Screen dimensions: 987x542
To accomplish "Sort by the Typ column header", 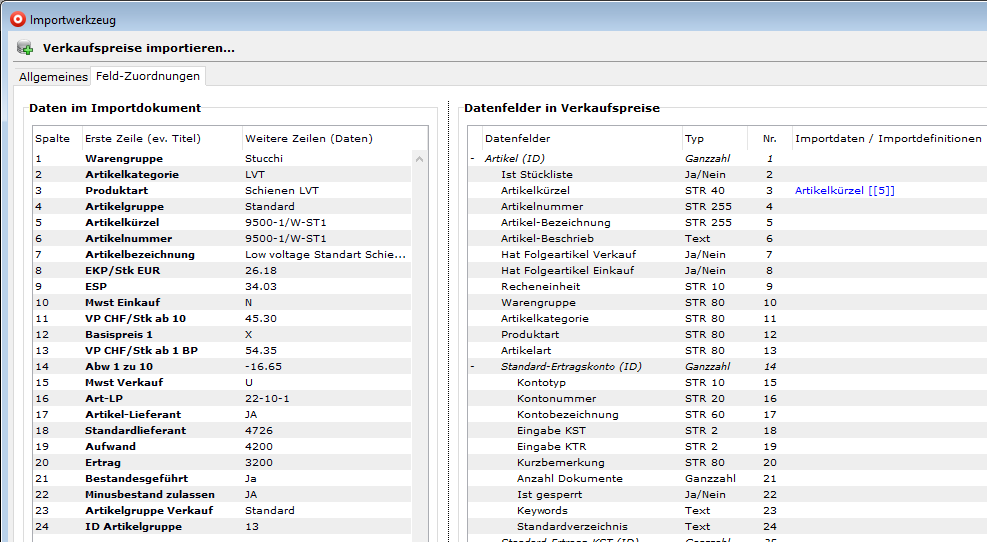I will coord(695,139).
